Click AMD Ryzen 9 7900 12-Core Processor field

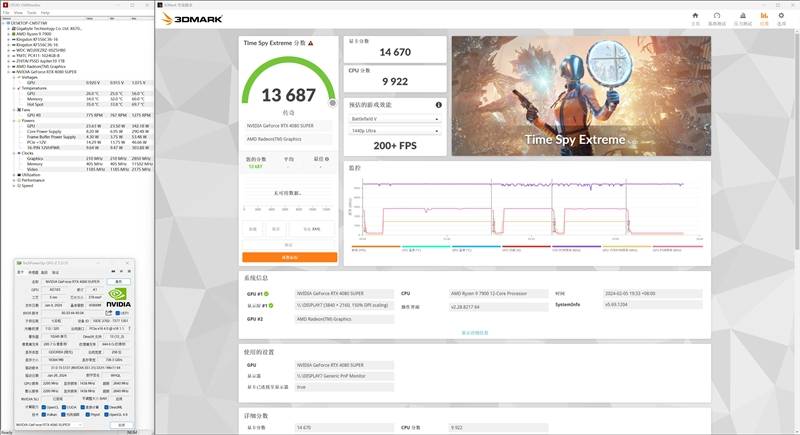[x=498, y=294]
